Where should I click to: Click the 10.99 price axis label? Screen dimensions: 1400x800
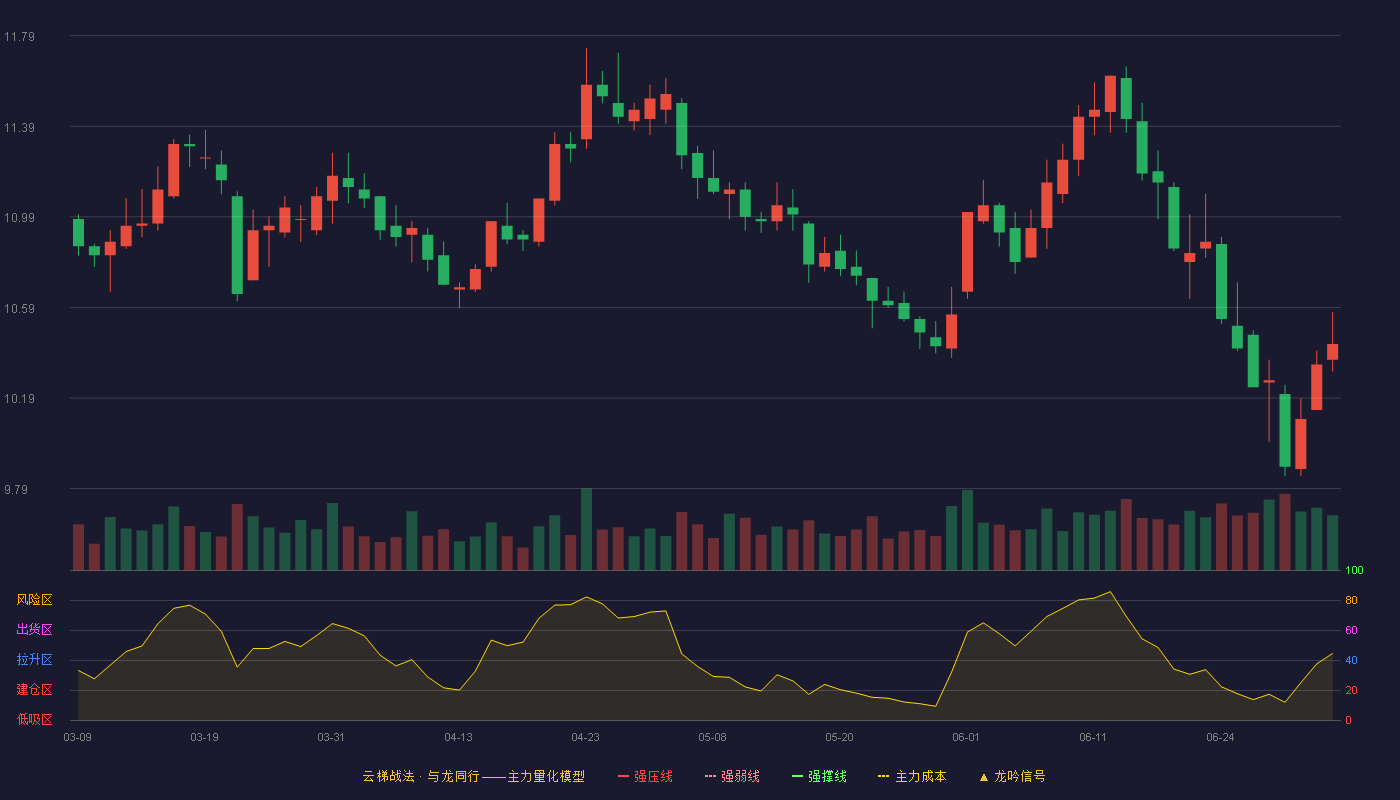click(x=19, y=218)
